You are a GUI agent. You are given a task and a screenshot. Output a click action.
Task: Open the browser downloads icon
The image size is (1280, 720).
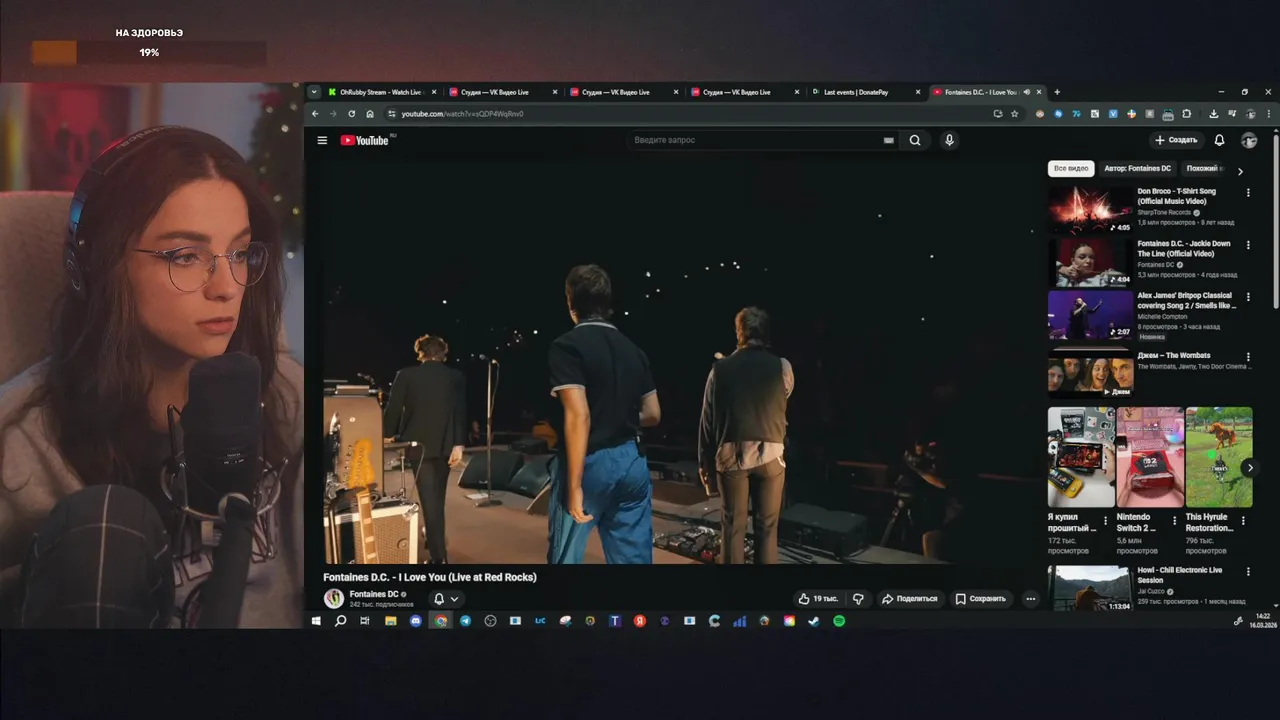[1213, 114]
